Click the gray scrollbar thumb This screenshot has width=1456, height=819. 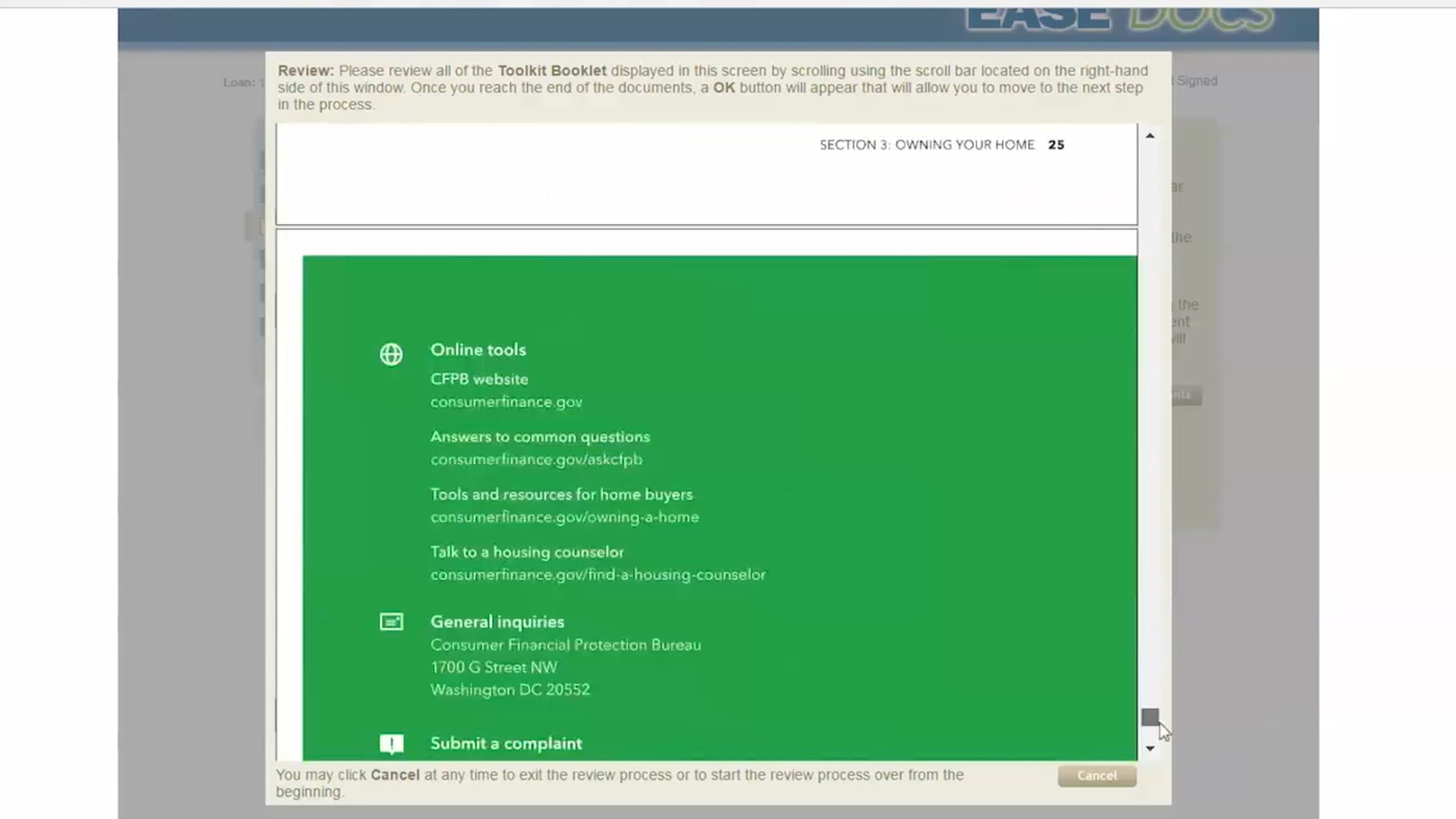[1150, 717]
